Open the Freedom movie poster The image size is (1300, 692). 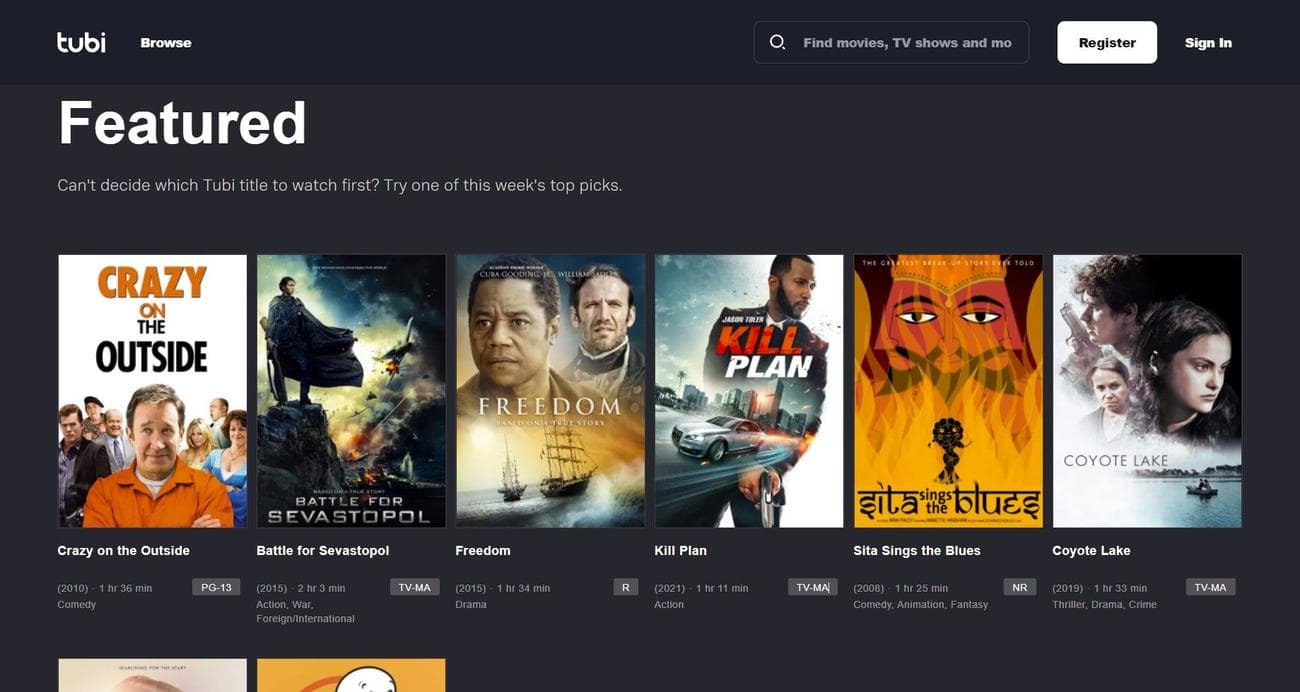[x=550, y=390]
